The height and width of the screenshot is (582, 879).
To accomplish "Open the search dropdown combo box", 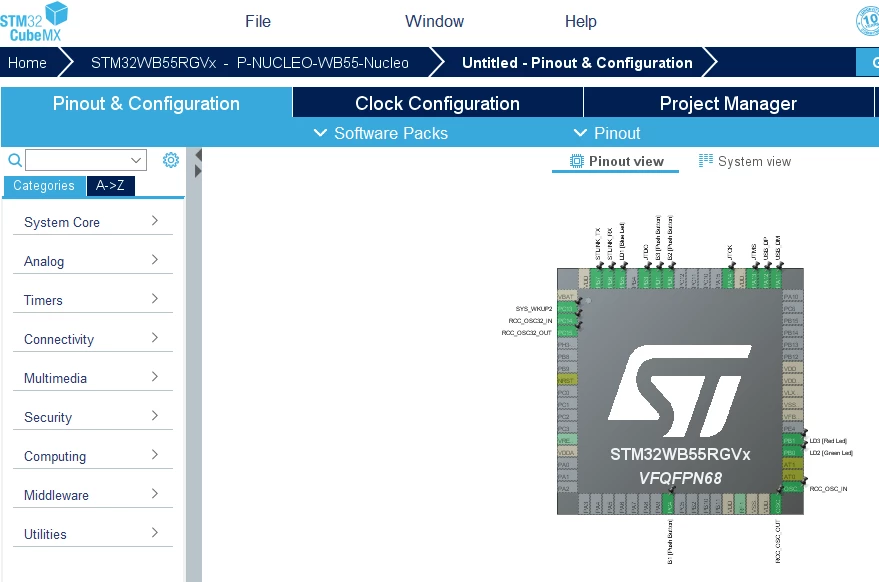I will click(86, 160).
